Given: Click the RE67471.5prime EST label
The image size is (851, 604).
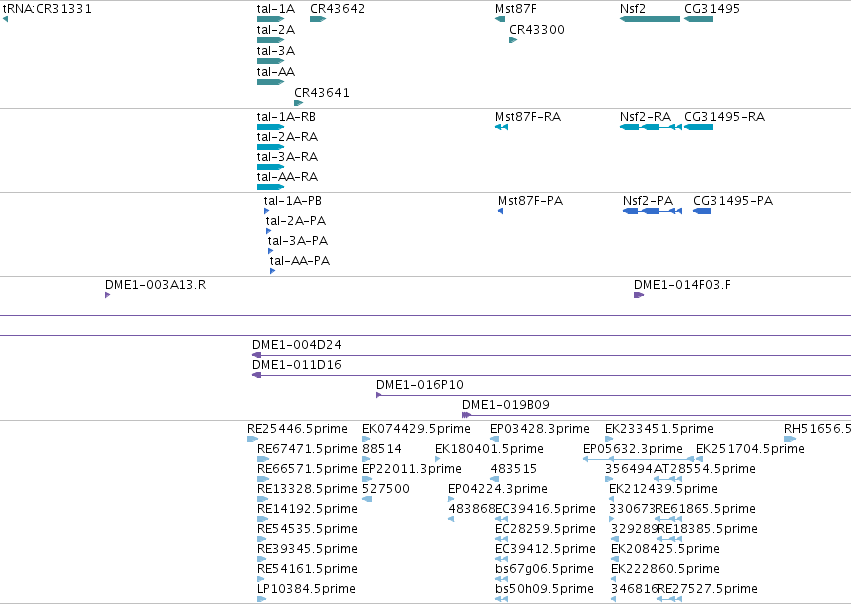Looking at the screenshot, I should click(307, 449).
